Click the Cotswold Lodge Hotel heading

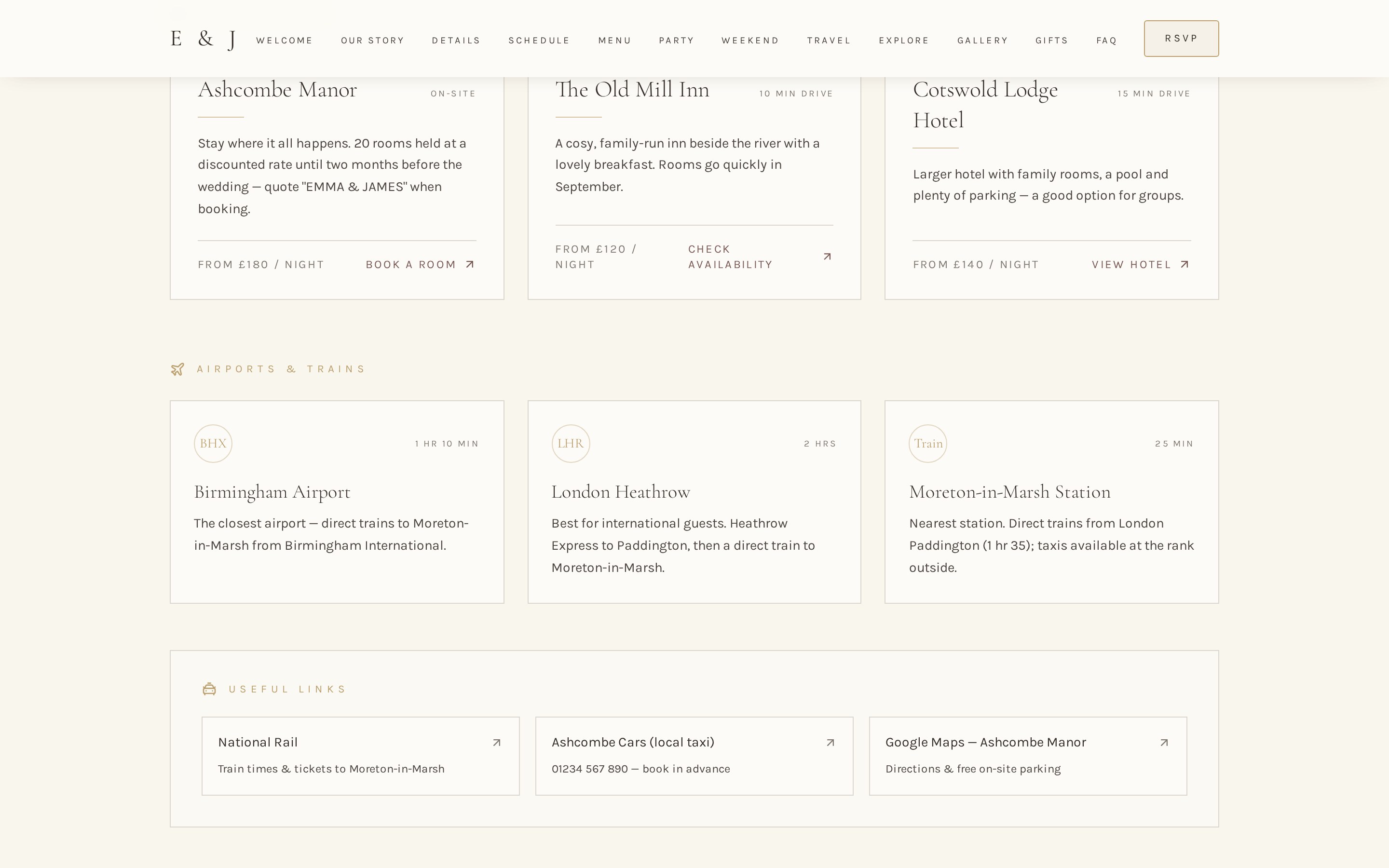[x=985, y=105]
